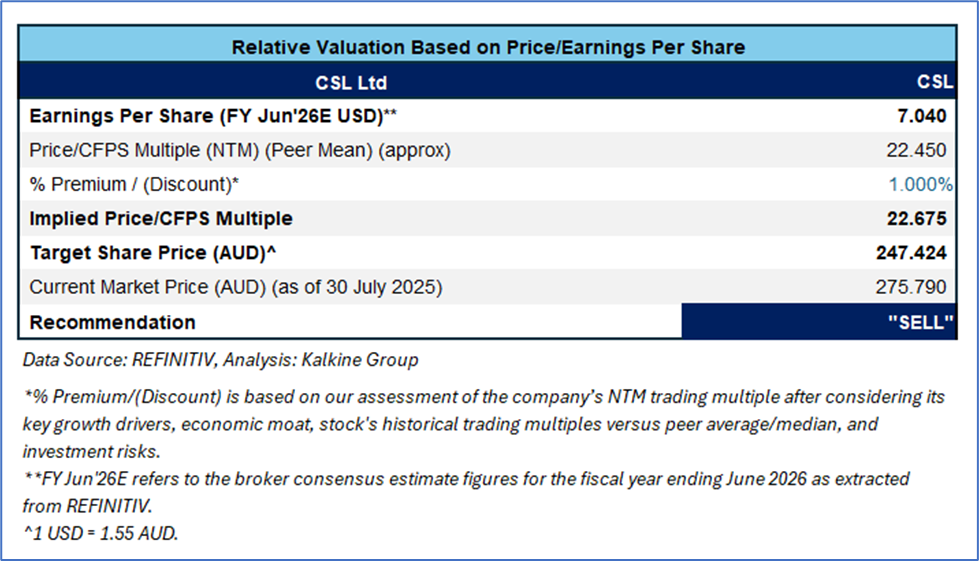Select the Current Market Price (AUD) label
Viewport: 979px width, 561px height.
[x=235, y=288]
